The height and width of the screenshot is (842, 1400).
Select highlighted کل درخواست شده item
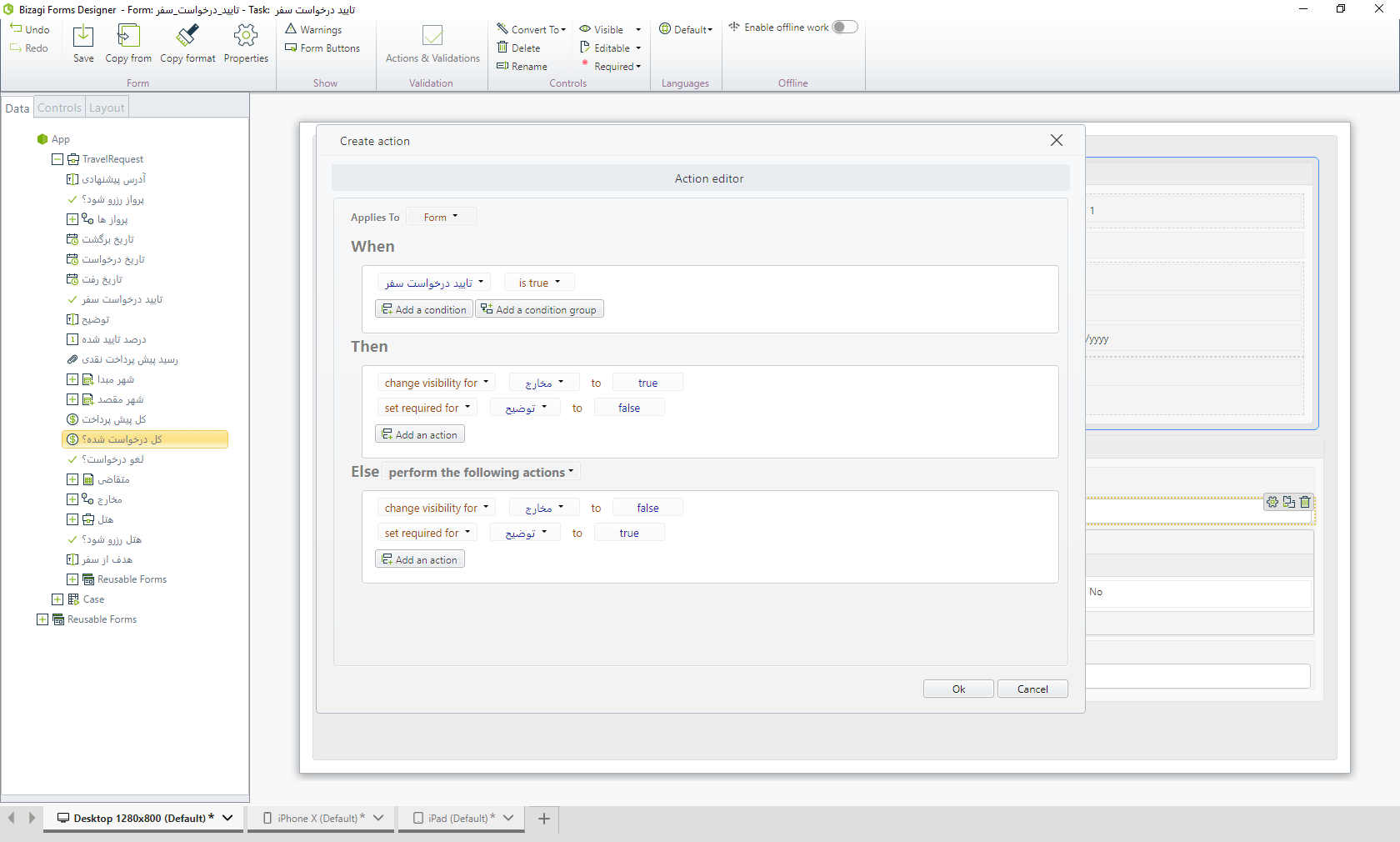[x=145, y=439]
